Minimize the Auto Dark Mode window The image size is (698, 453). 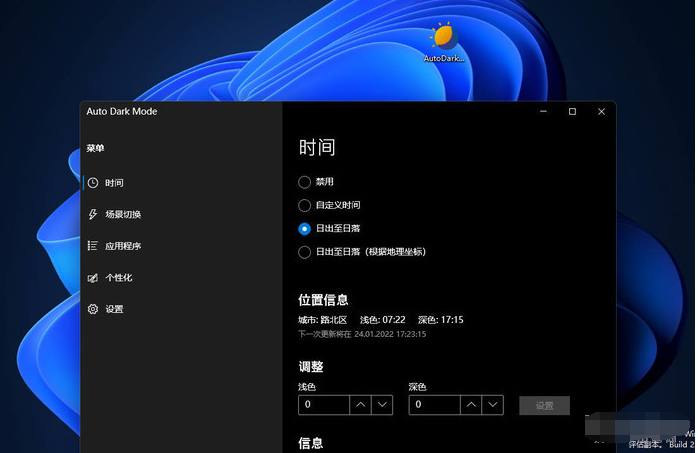[543, 112]
